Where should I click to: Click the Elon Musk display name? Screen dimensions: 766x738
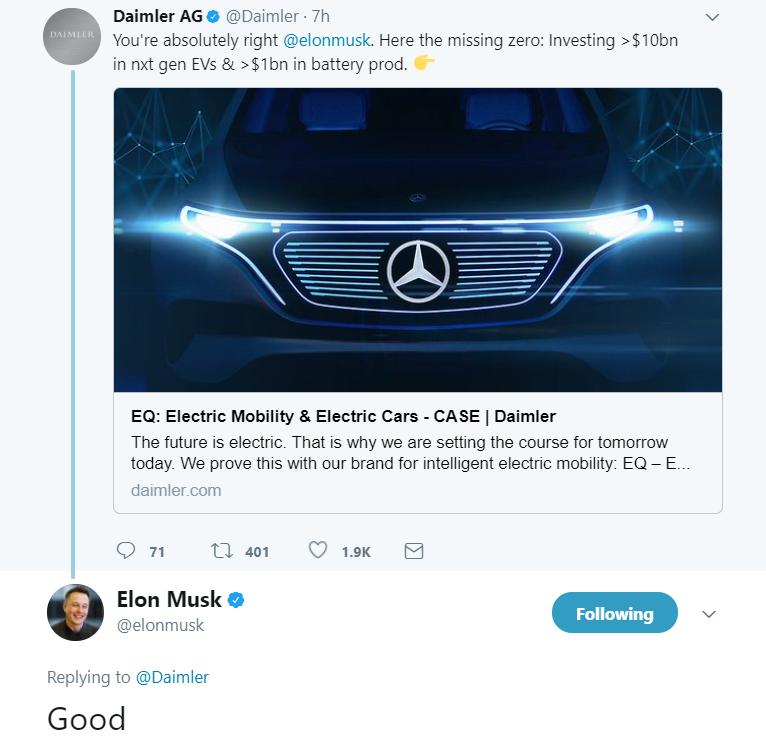coord(167,600)
